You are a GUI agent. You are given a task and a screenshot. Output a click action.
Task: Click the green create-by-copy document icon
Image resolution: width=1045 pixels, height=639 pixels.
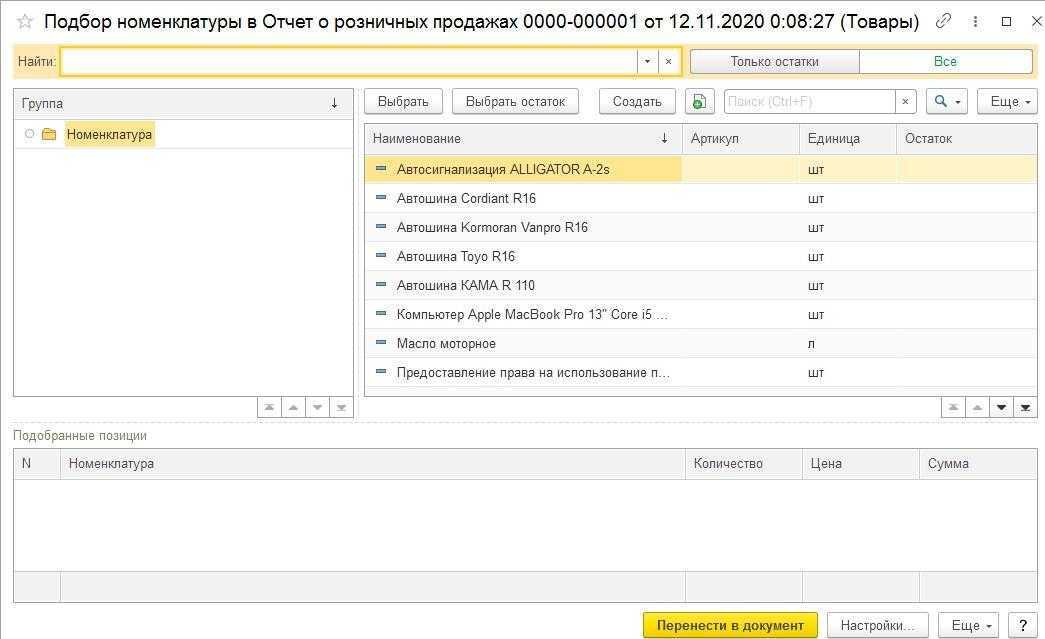click(699, 101)
